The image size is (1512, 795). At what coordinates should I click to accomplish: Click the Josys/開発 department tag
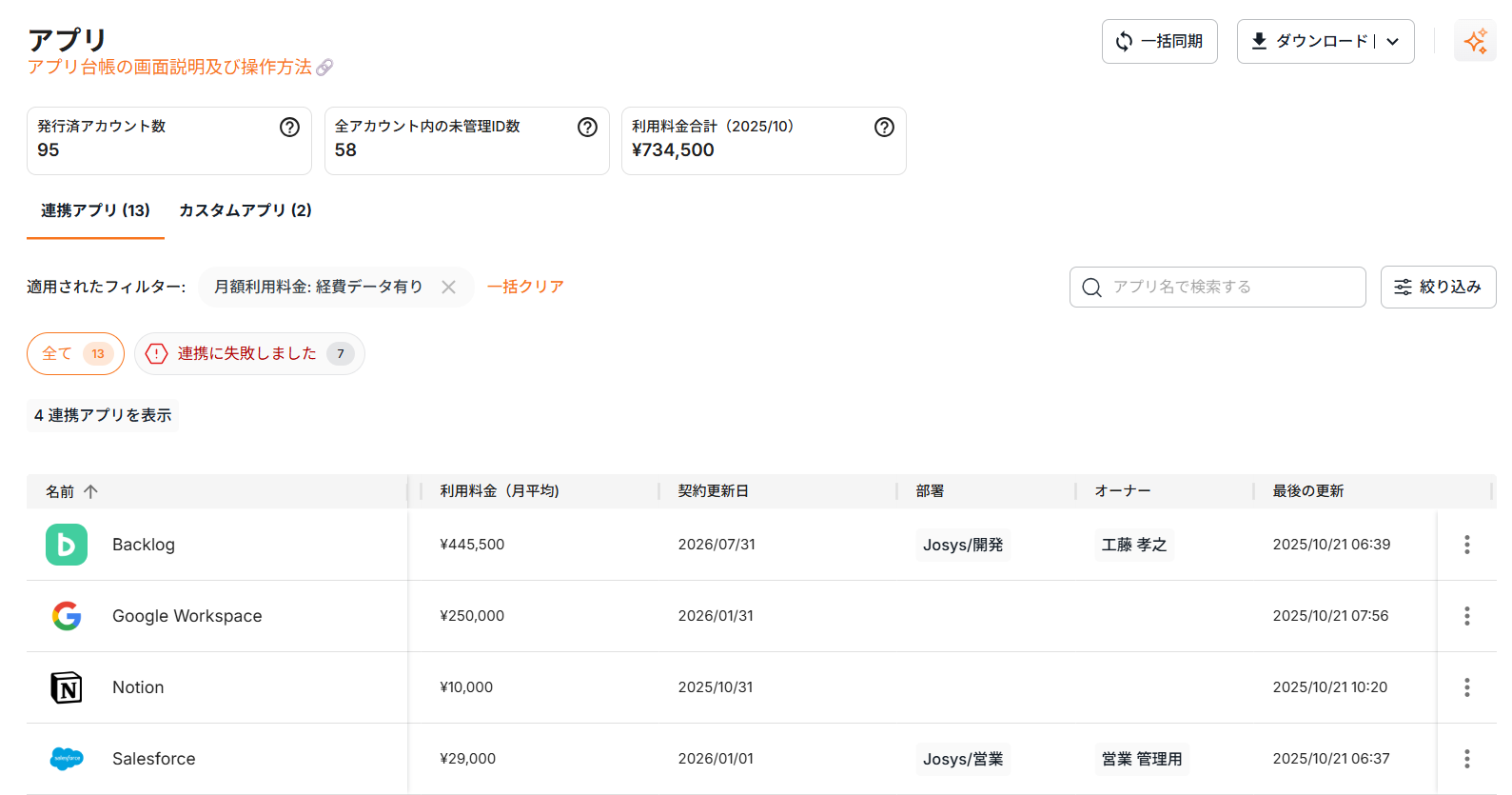pyautogui.click(x=963, y=545)
